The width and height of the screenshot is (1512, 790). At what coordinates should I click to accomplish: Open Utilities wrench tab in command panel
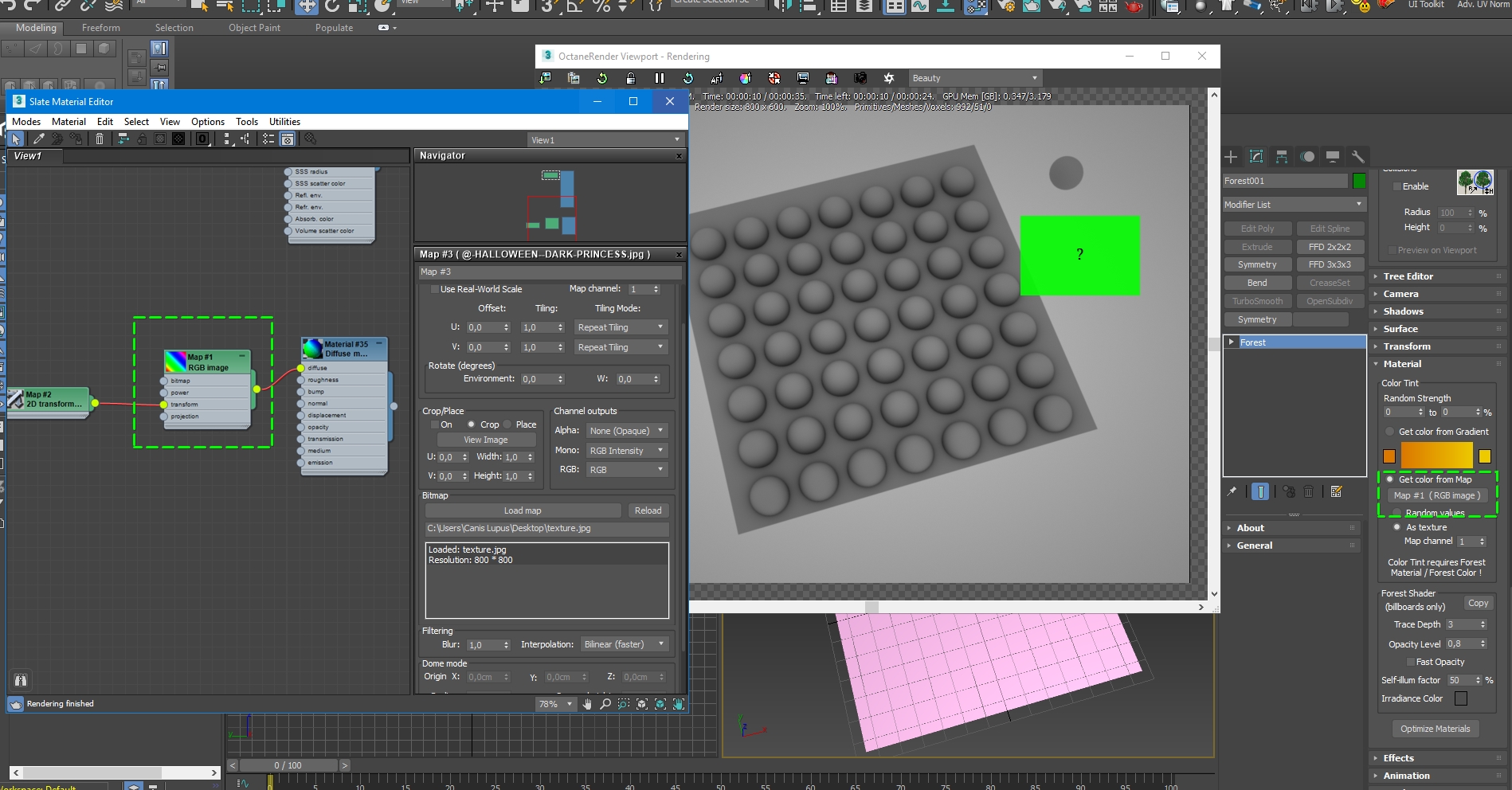1358,157
